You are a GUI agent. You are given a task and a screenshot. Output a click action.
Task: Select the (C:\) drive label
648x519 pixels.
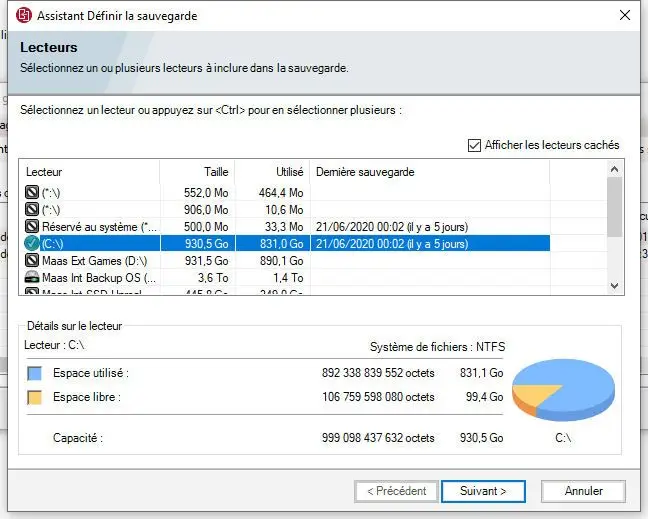[52, 244]
